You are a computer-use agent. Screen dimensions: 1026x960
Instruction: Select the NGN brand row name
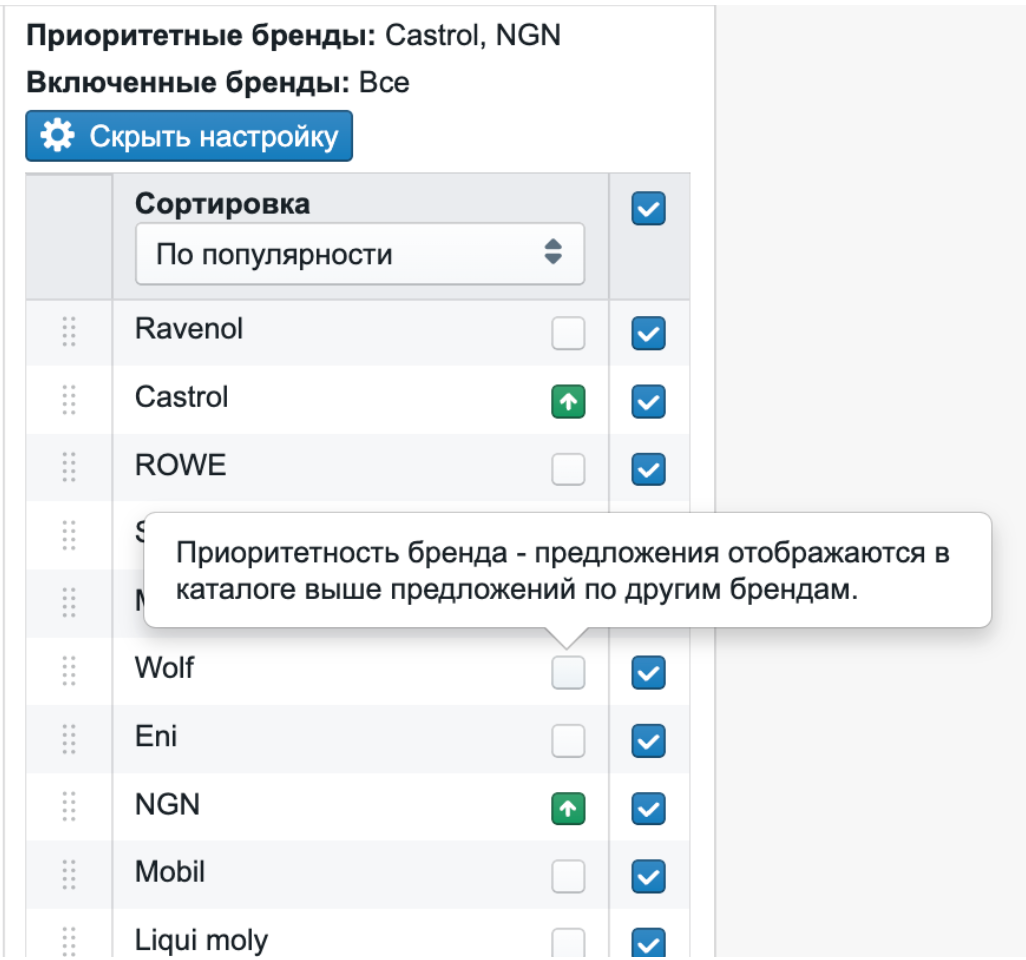[x=168, y=804]
